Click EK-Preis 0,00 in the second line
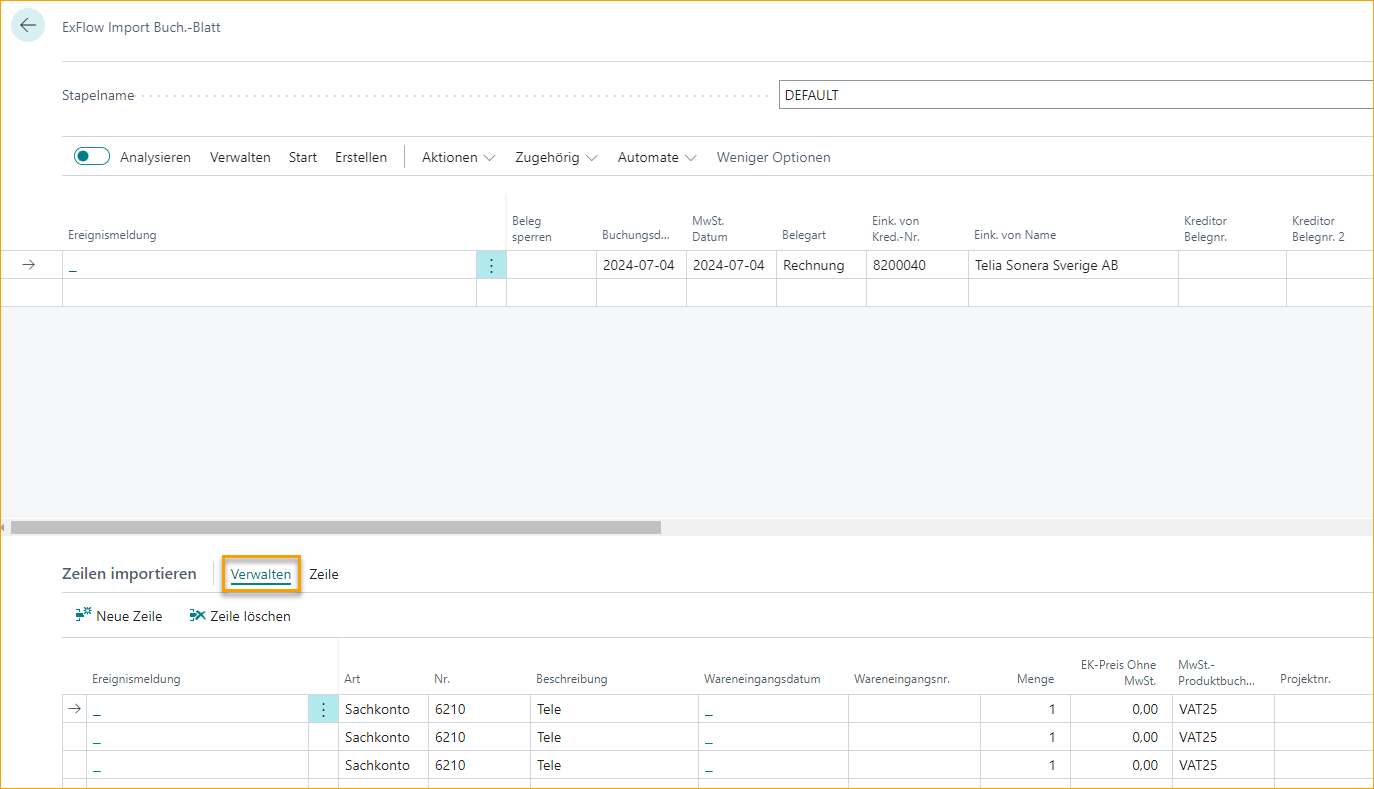Viewport: 1374px width, 789px height. pyautogui.click(x=1122, y=737)
